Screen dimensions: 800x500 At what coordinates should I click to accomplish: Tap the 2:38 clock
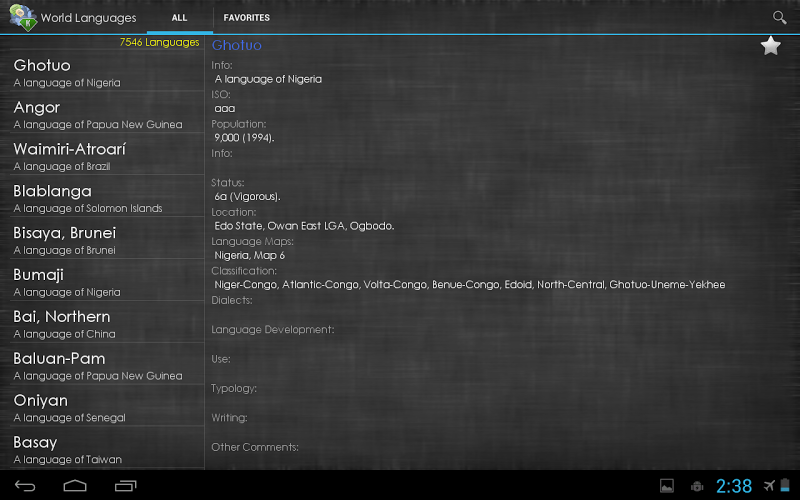click(x=734, y=486)
